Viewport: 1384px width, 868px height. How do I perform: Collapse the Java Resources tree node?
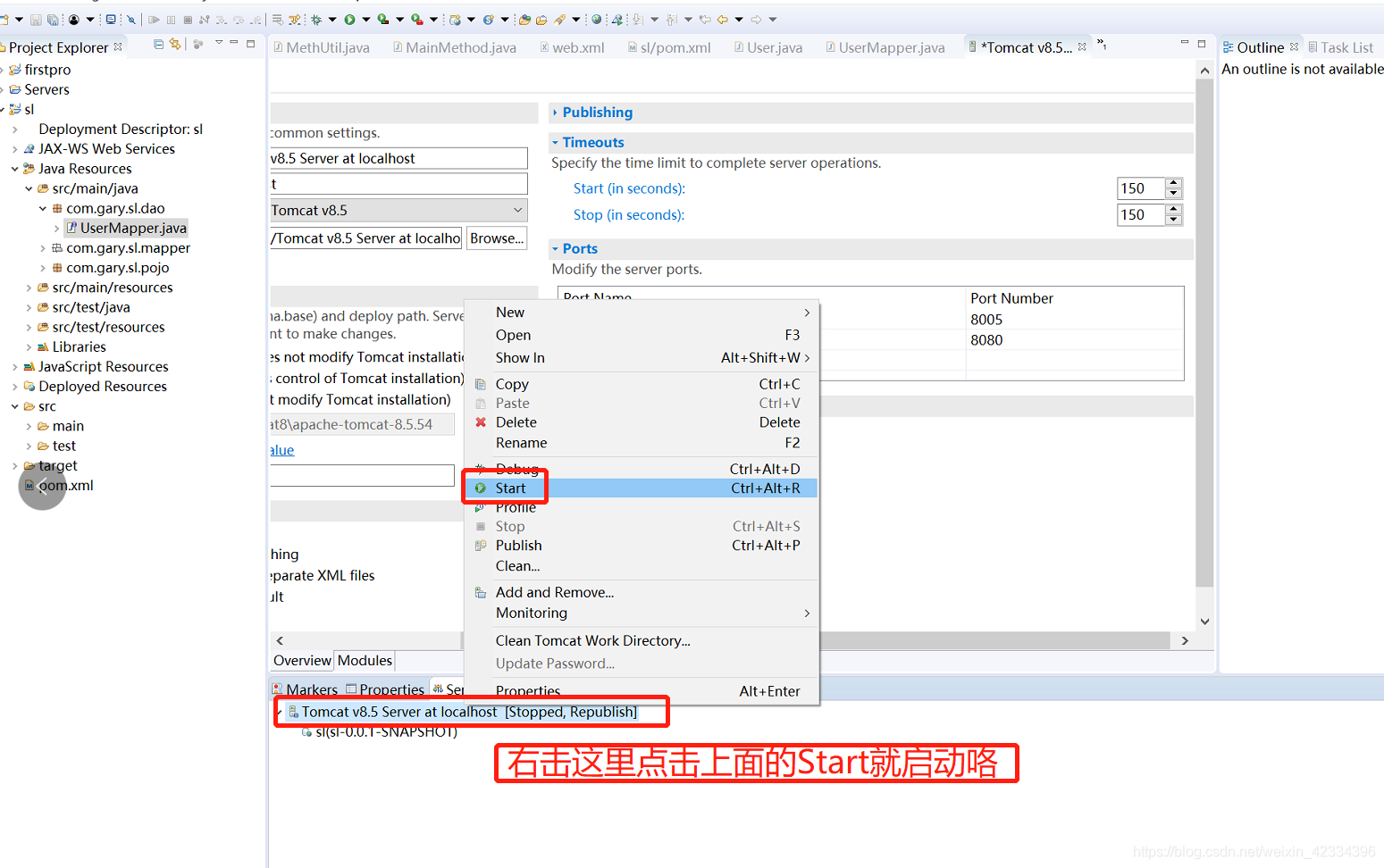click(15, 169)
